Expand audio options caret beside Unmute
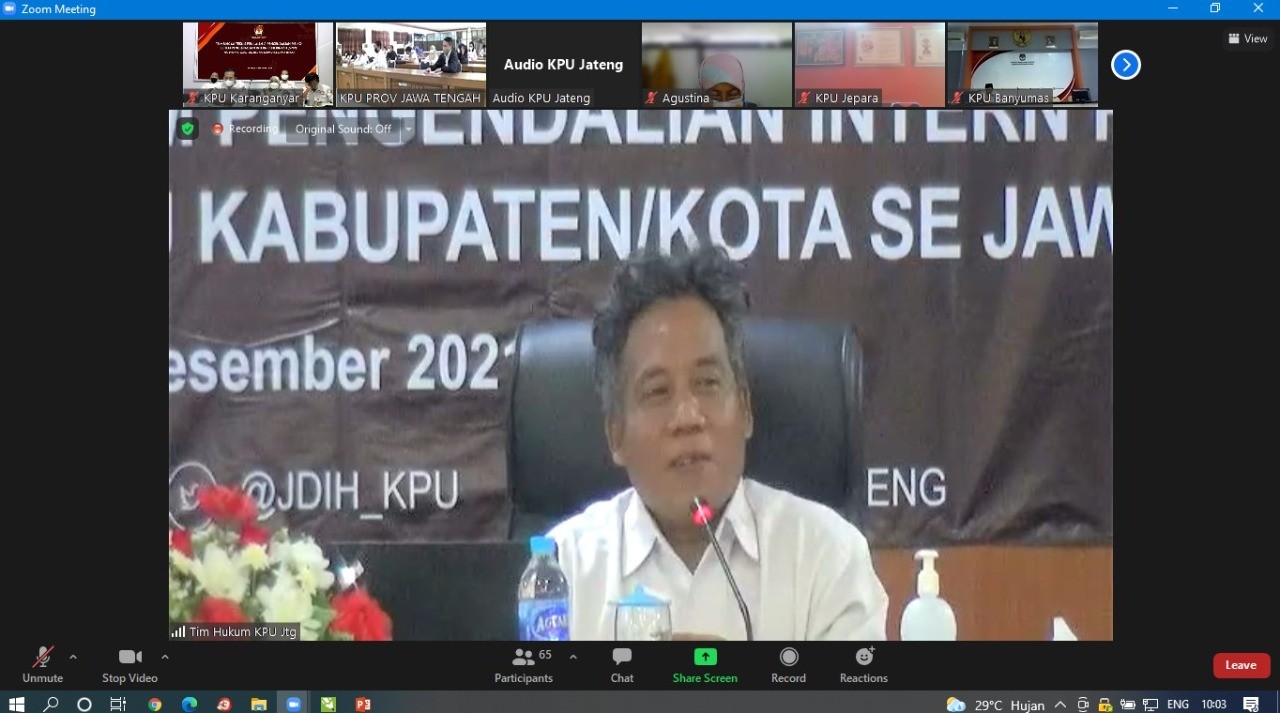This screenshot has height=713, width=1280. (73, 657)
